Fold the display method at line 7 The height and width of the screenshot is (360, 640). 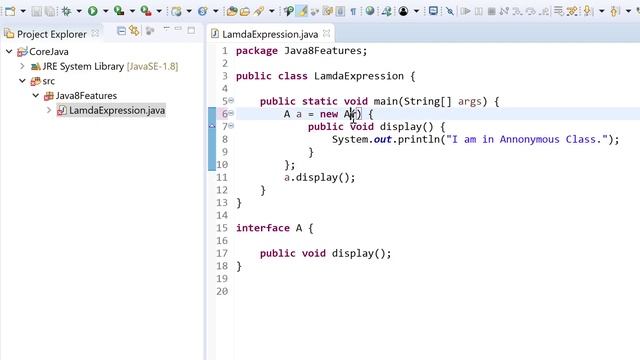coord(231,126)
